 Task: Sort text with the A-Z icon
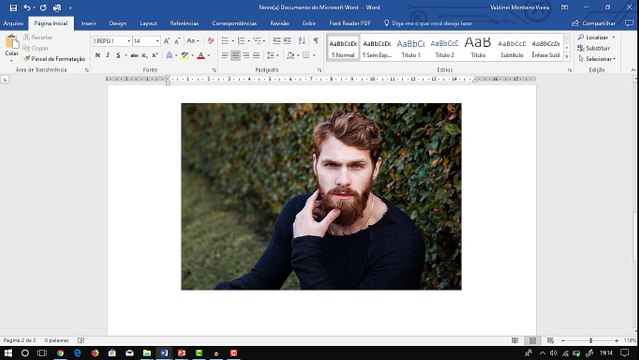pyautogui.click(x=302, y=40)
